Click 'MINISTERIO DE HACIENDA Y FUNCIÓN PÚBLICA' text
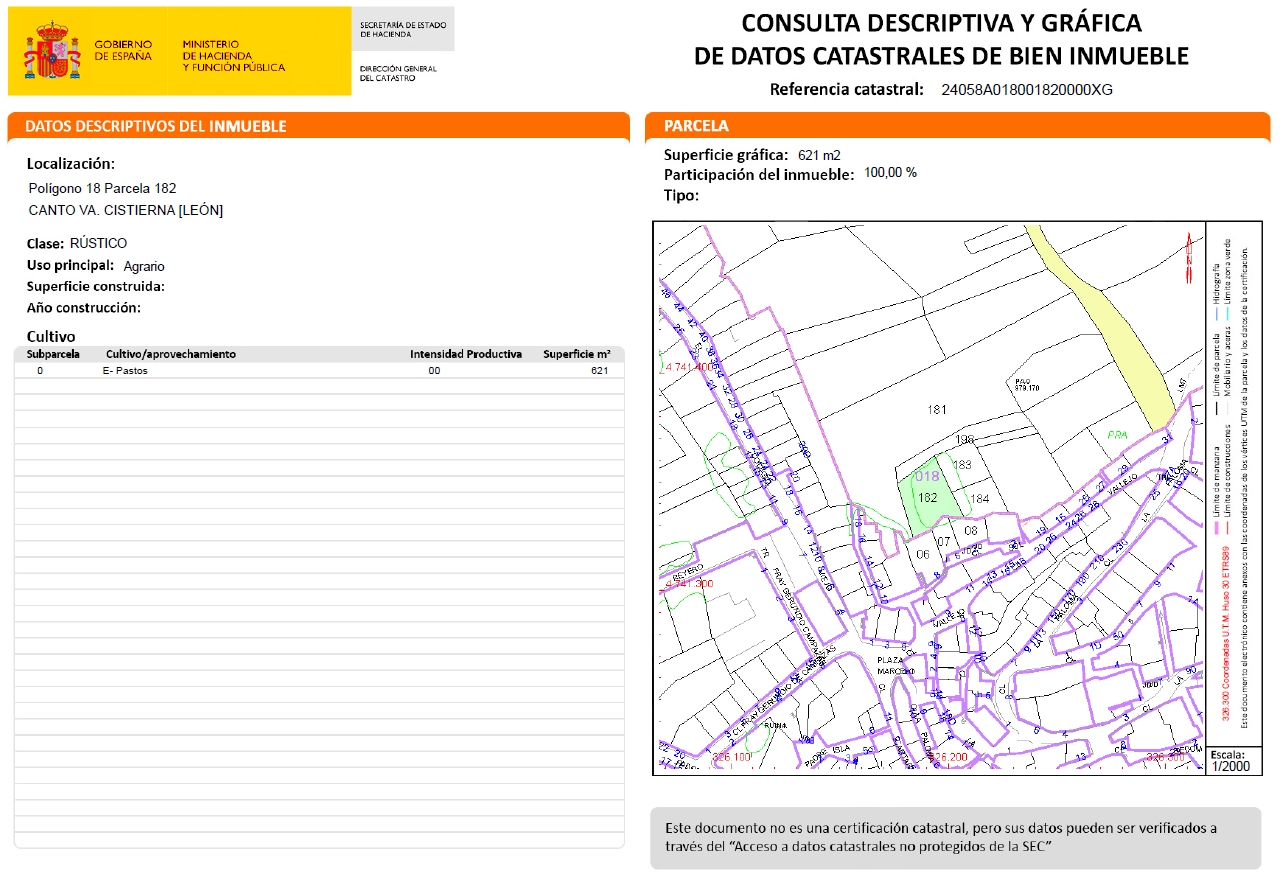The width and height of the screenshot is (1285, 881). (233, 56)
